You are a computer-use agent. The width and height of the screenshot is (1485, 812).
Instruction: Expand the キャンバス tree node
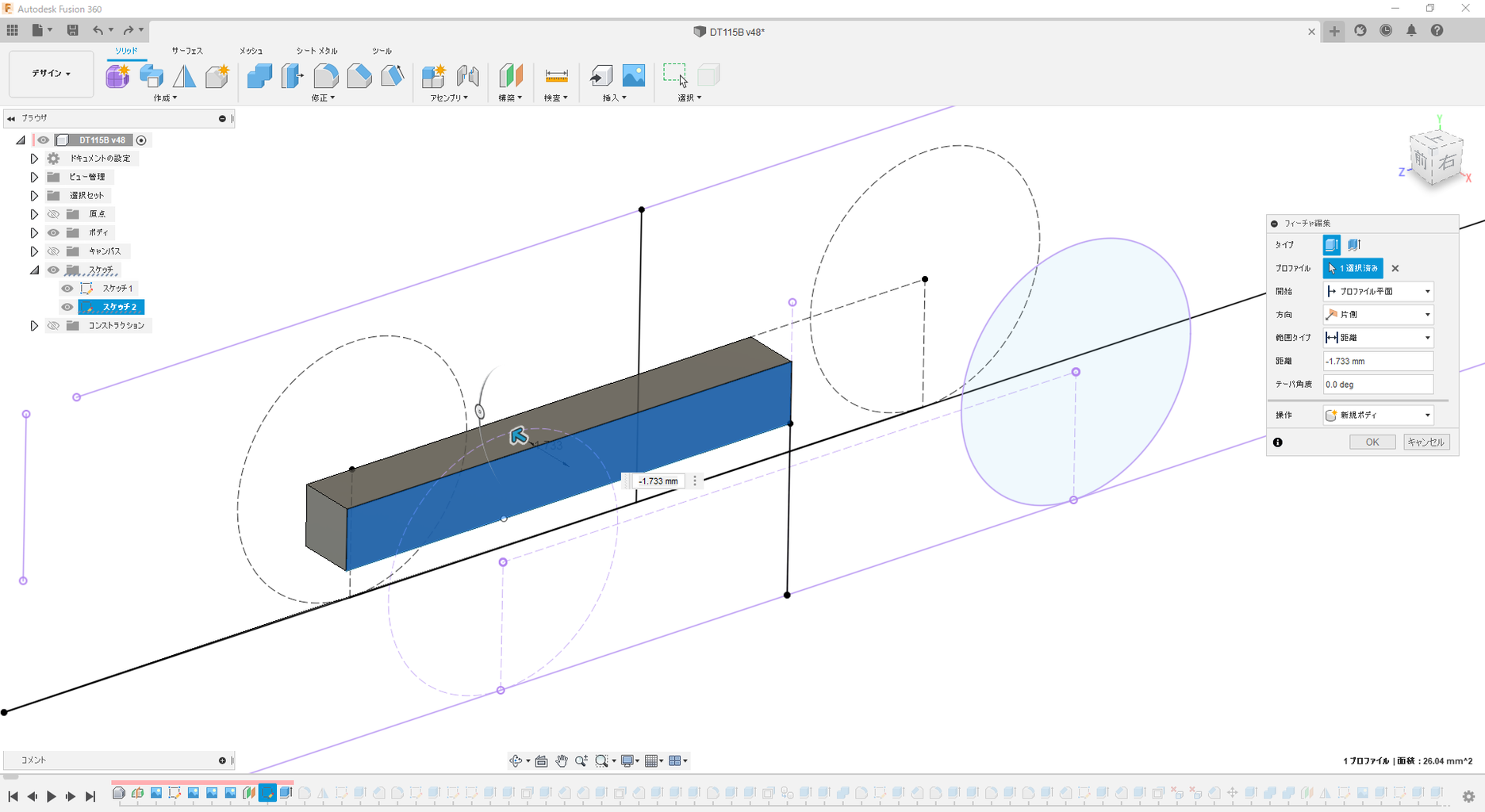coord(34,251)
